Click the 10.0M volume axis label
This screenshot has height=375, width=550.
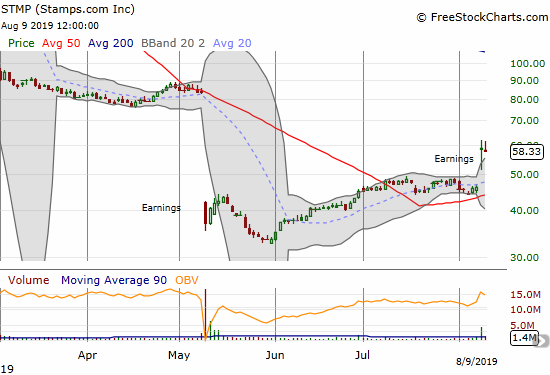click(525, 310)
